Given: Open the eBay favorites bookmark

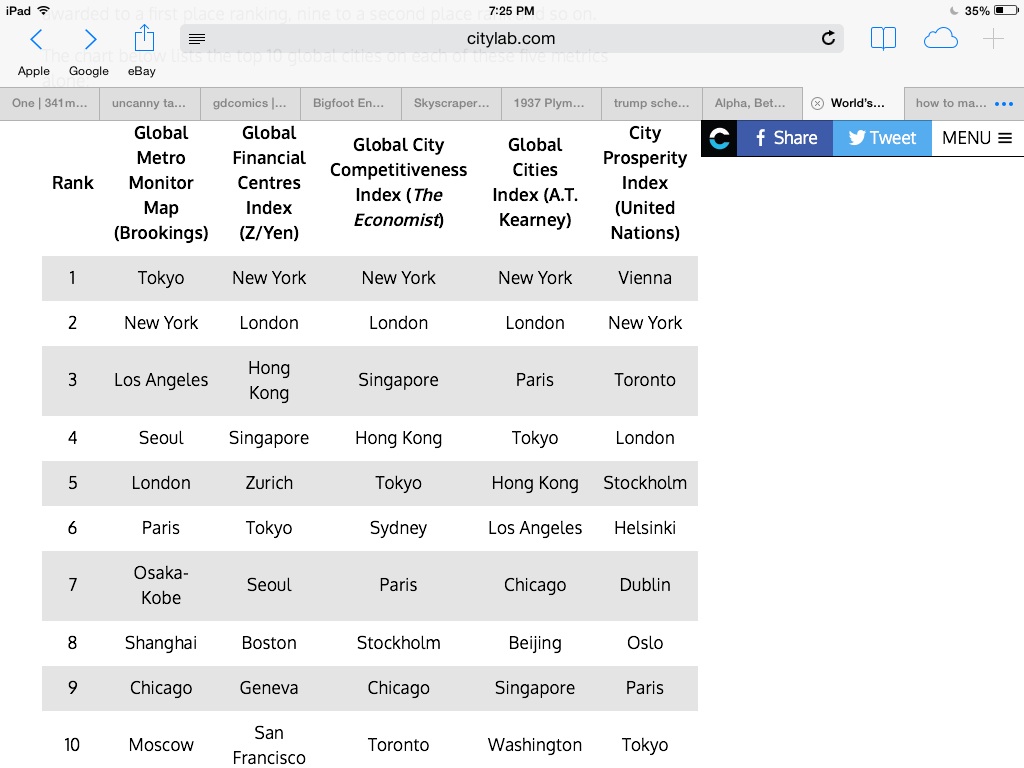Looking at the screenshot, I should click(x=141, y=71).
